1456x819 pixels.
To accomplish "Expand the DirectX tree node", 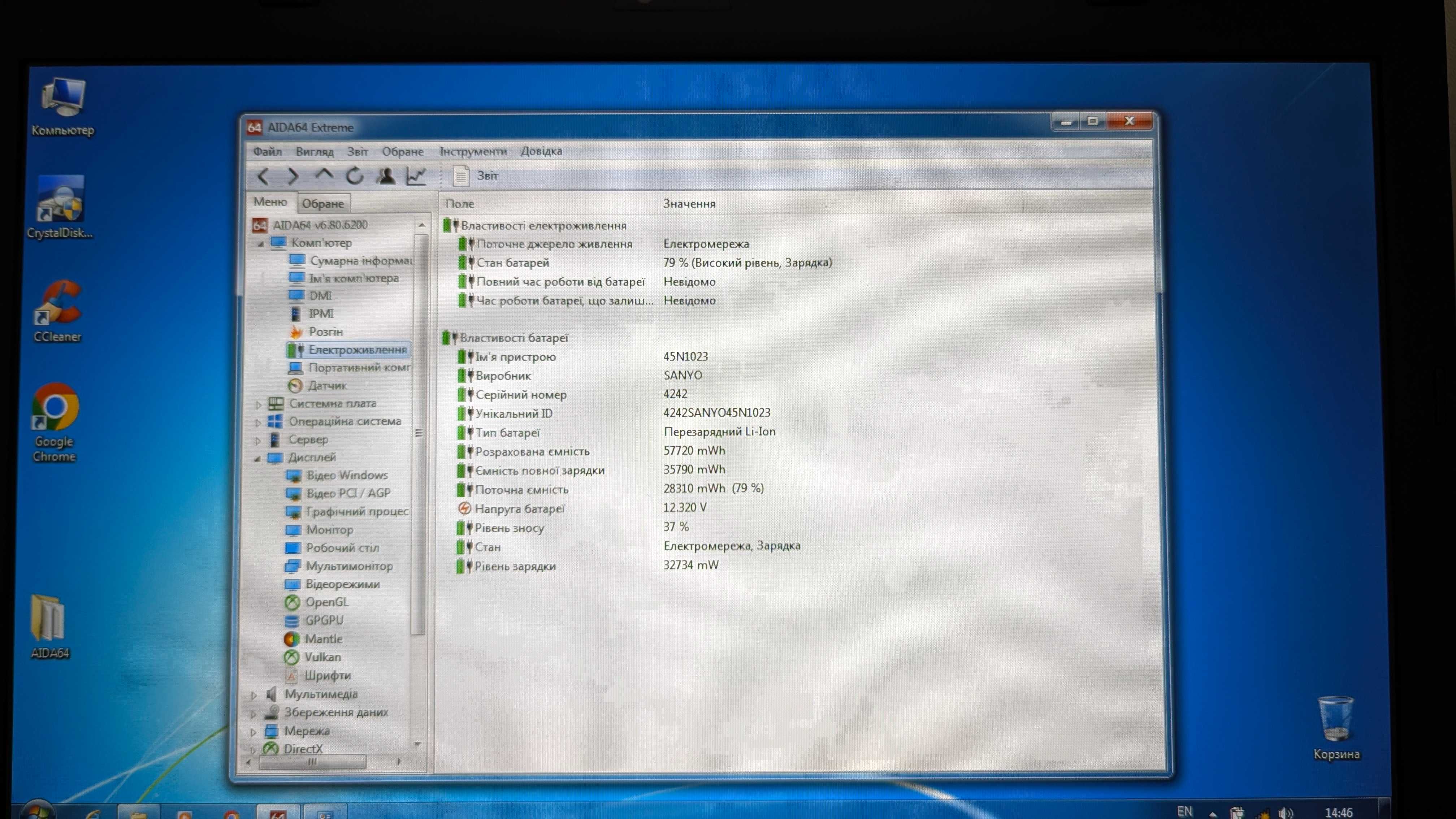I will [x=253, y=750].
